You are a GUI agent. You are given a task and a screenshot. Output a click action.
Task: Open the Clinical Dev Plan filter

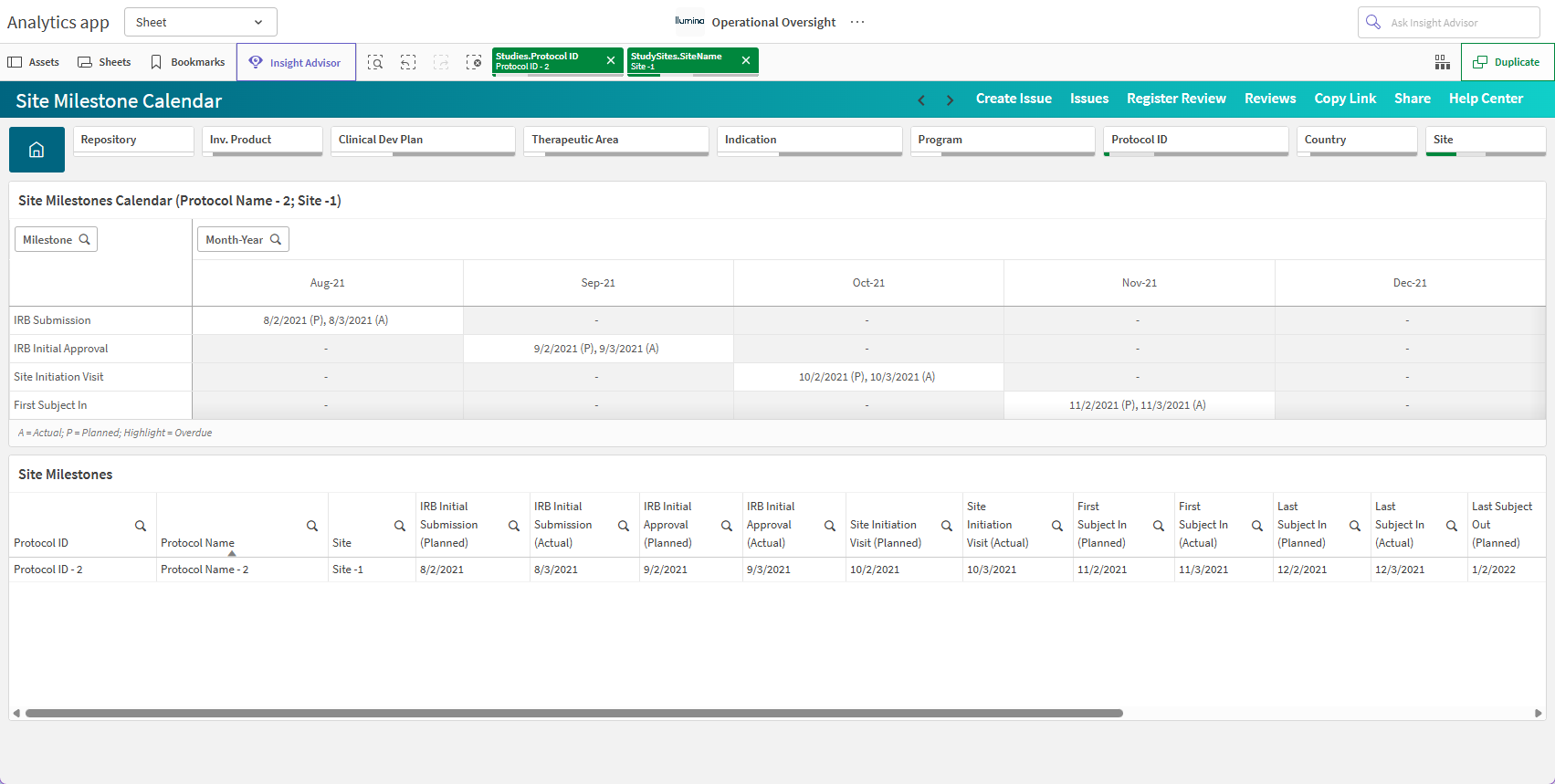point(423,141)
